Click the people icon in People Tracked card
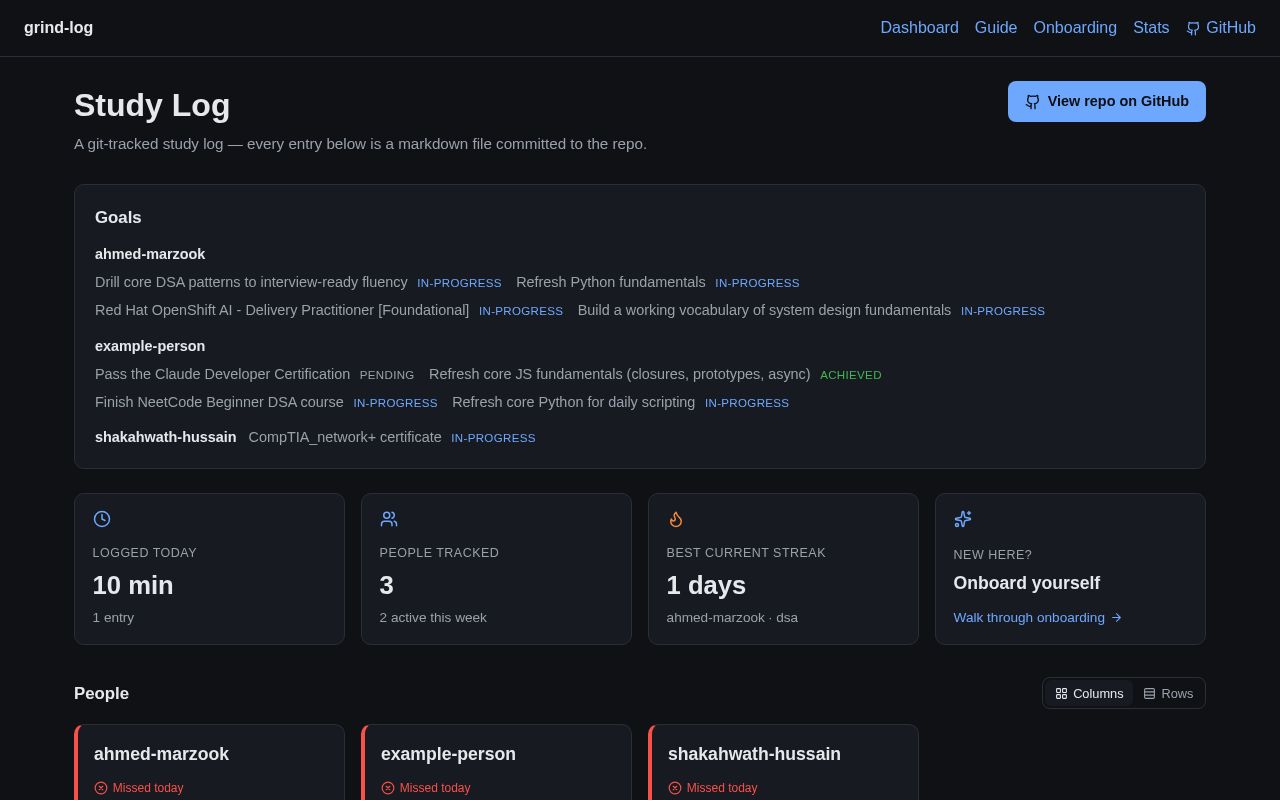1280x800 pixels. [389, 519]
